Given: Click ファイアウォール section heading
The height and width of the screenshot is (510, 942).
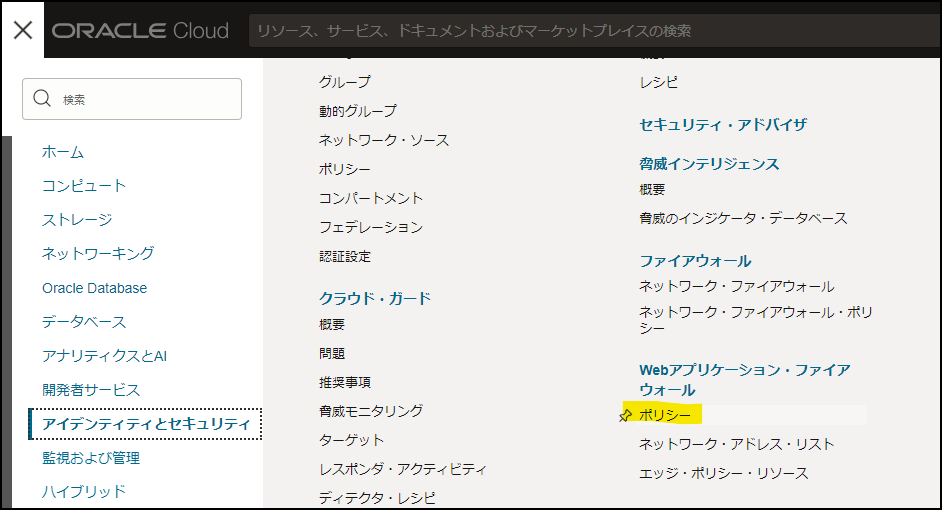Looking at the screenshot, I should pyautogui.click(x=695, y=261).
